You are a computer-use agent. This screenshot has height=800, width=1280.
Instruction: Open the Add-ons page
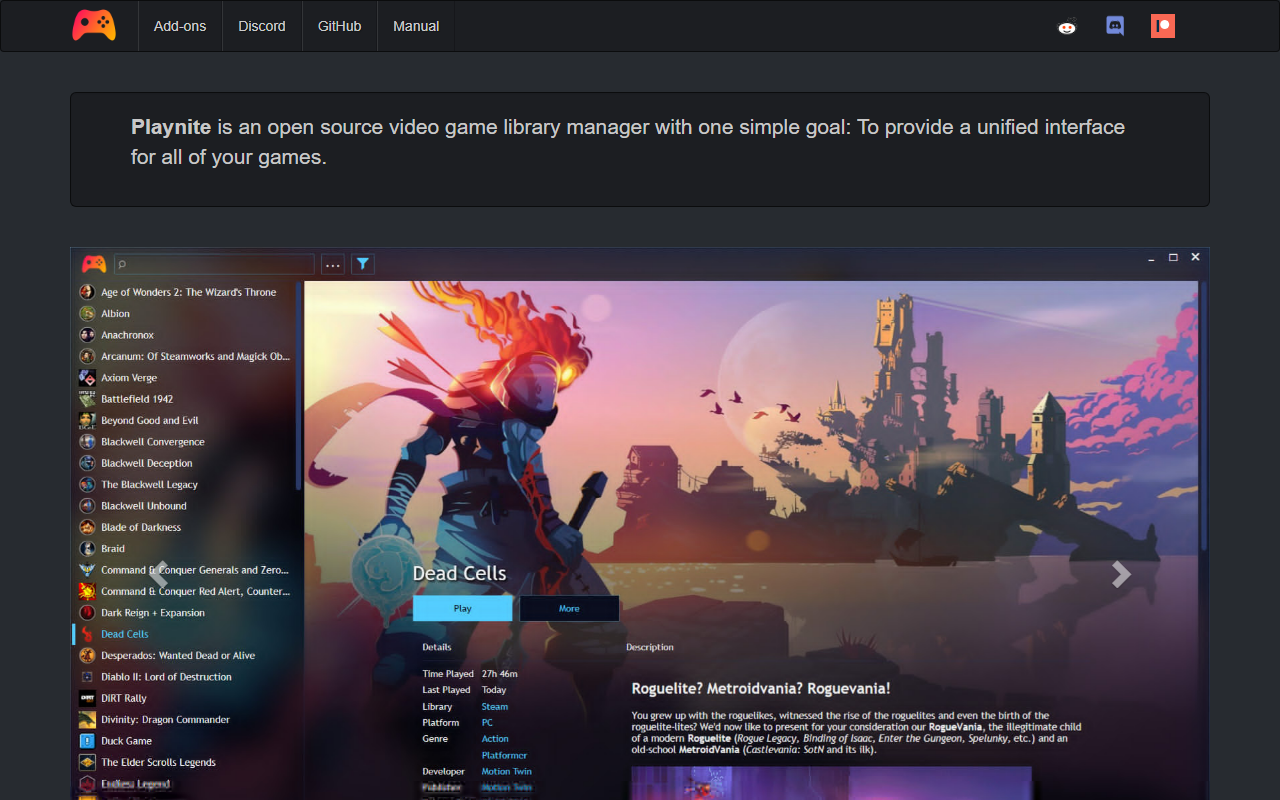pos(180,26)
